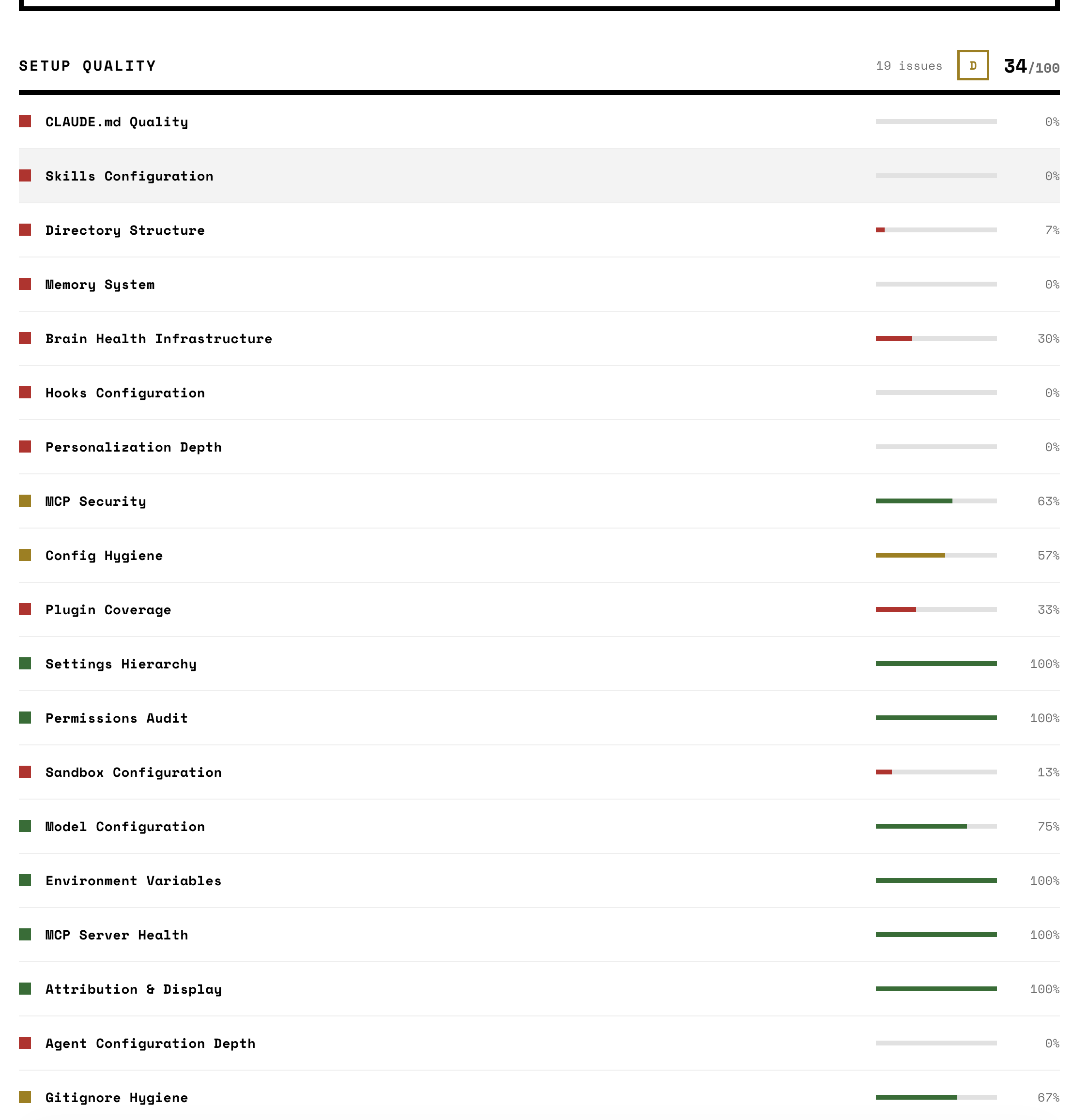Screen dimensions: 1073x1120
Task: Expand the Skills Configuration row
Action: [129, 175]
